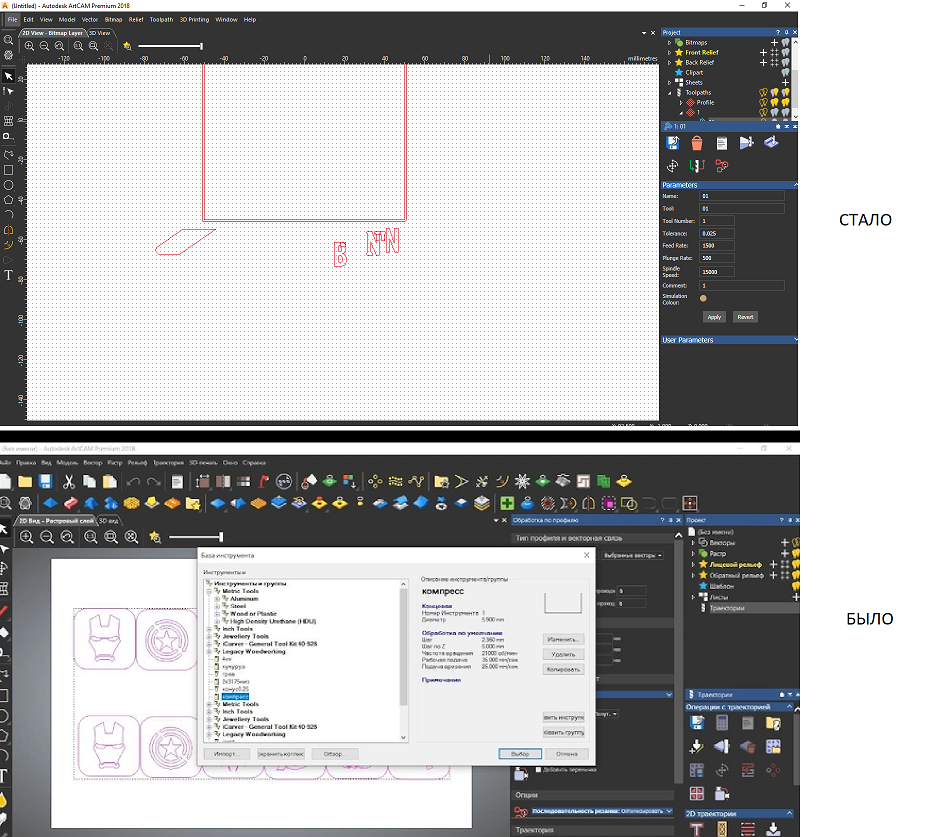The height and width of the screenshot is (837, 949).
Task: Click green plus icon in lower relief toolbar
Action: [507, 503]
